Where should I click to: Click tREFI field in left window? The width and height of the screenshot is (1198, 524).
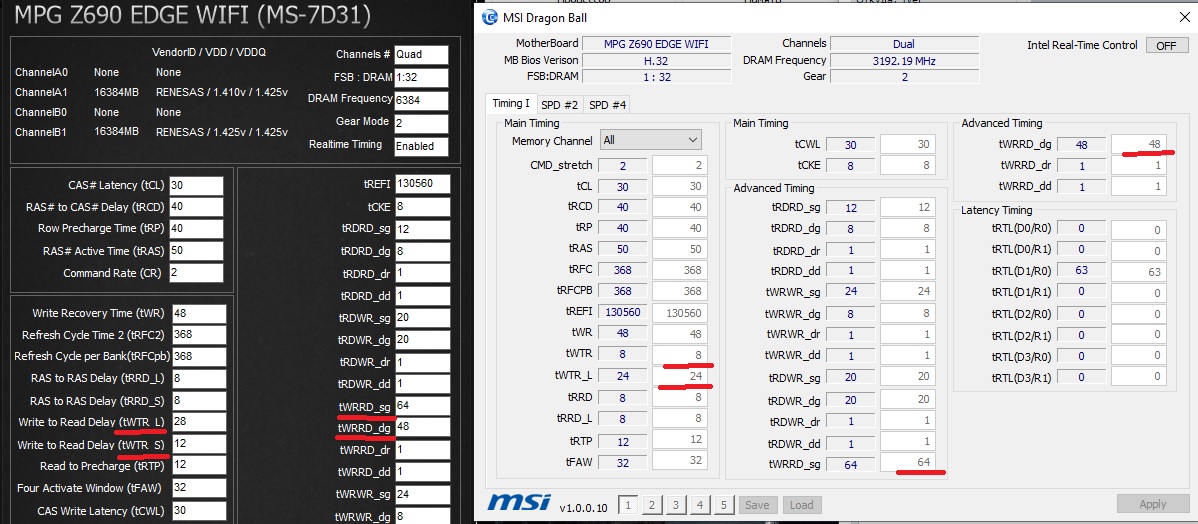[422, 184]
